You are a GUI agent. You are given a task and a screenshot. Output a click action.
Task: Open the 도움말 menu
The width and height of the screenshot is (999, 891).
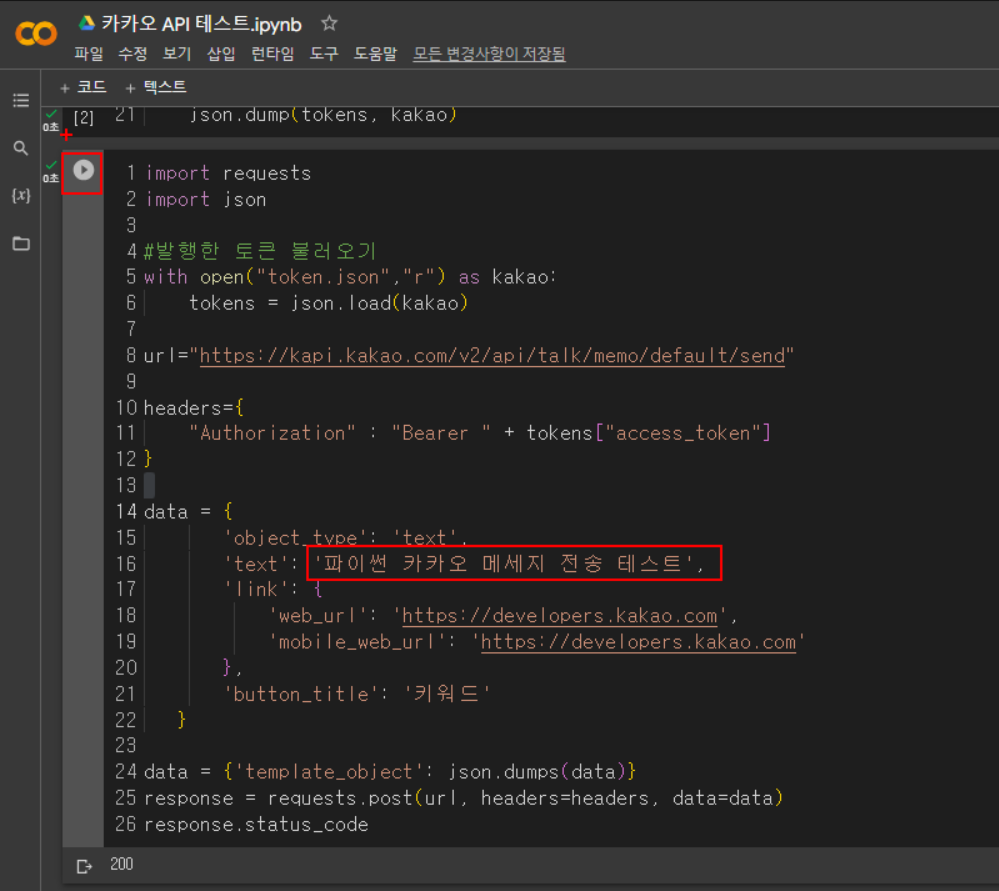click(375, 54)
